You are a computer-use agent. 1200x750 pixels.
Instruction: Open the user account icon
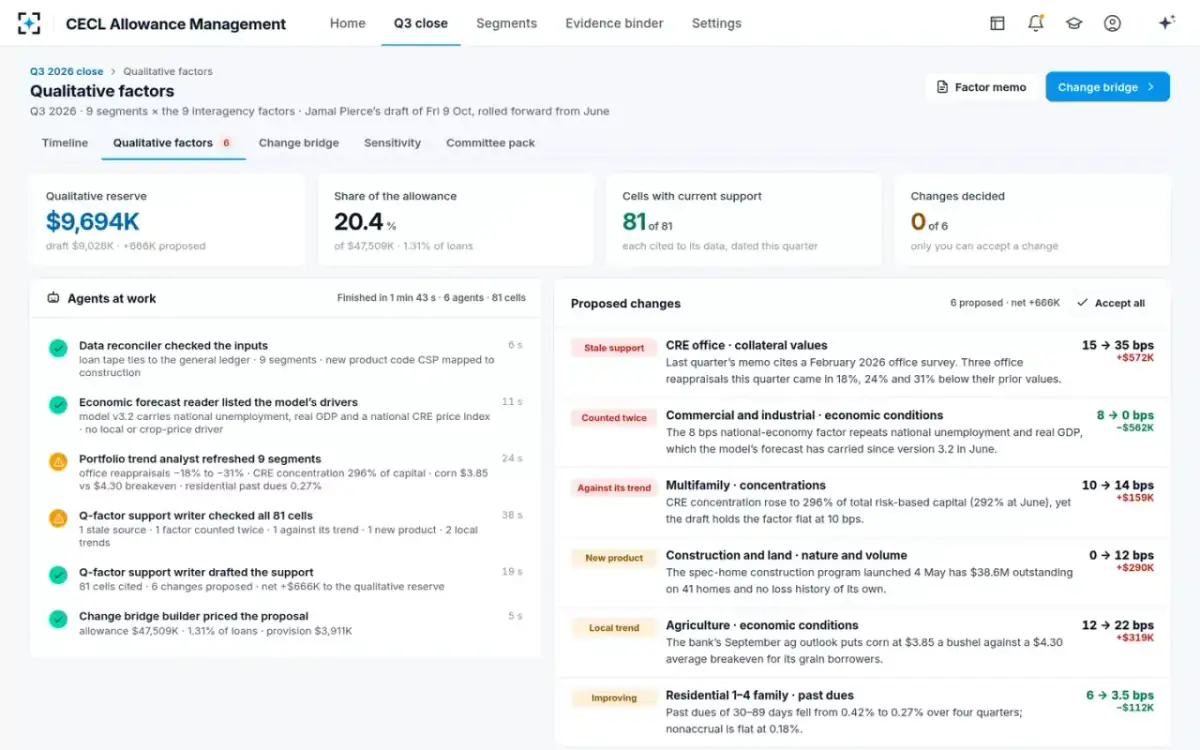pyautogui.click(x=1112, y=23)
